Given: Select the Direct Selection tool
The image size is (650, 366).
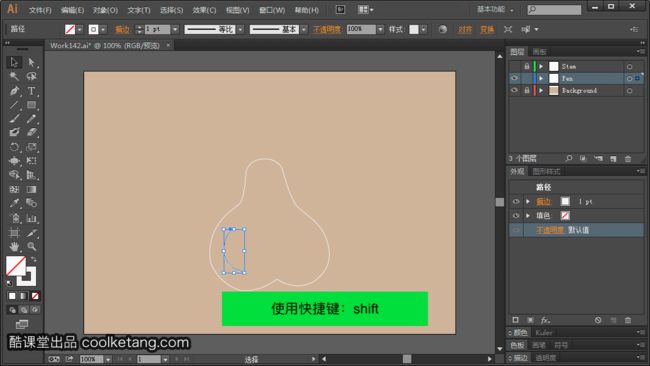Looking at the screenshot, I should (31, 62).
